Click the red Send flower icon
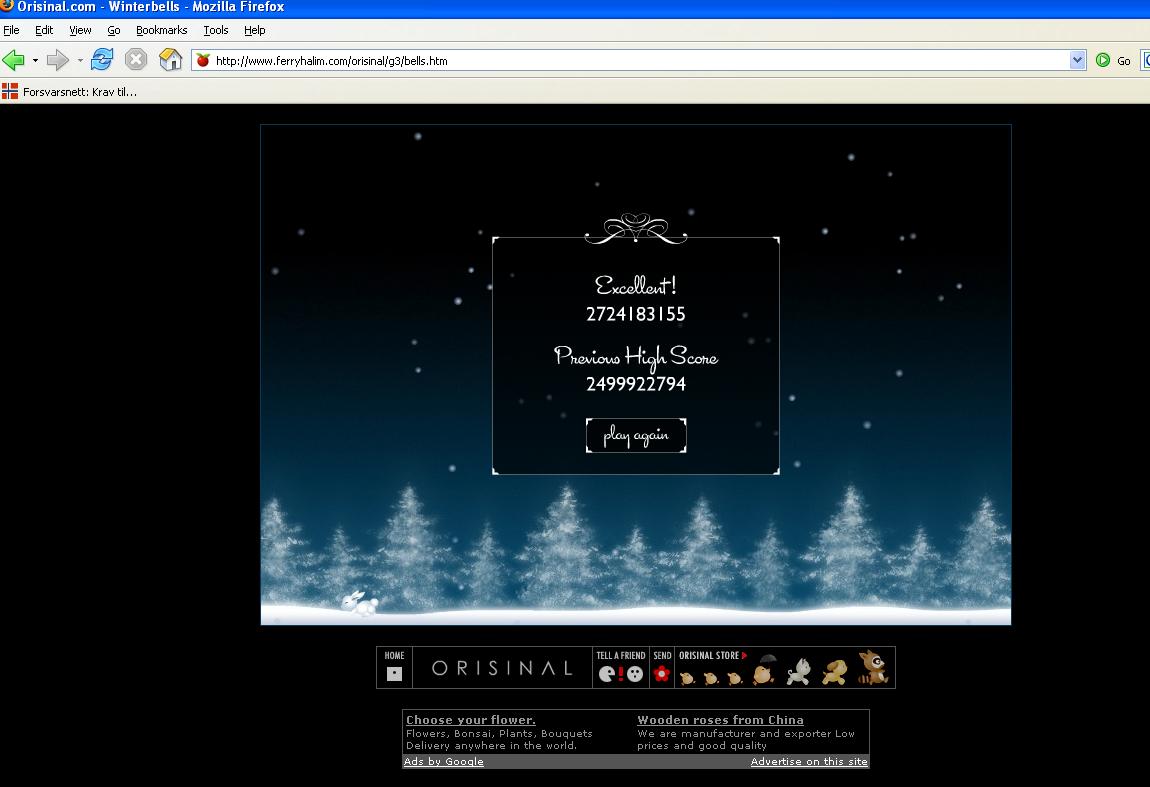The width and height of the screenshot is (1150, 787). click(662, 673)
